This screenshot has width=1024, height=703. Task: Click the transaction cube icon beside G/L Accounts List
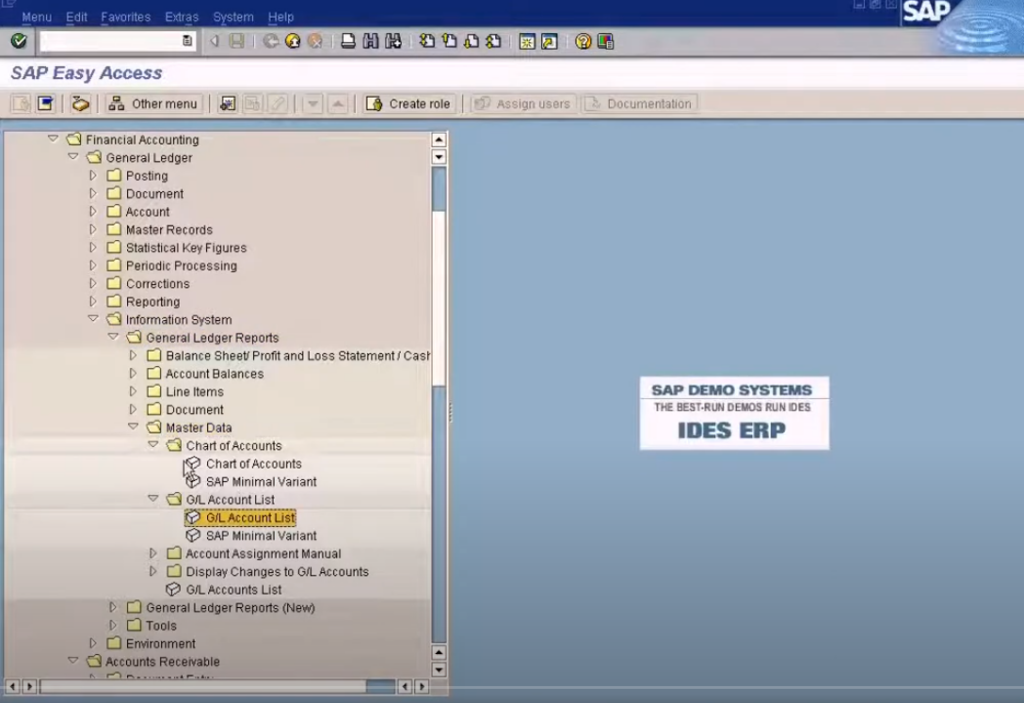click(x=173, y=589)
